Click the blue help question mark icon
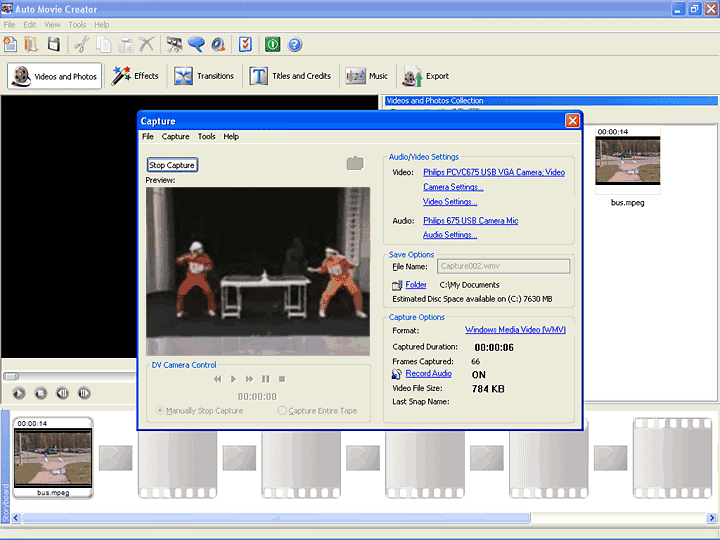This screenshot has width=720, height=540. pos(295,44)
